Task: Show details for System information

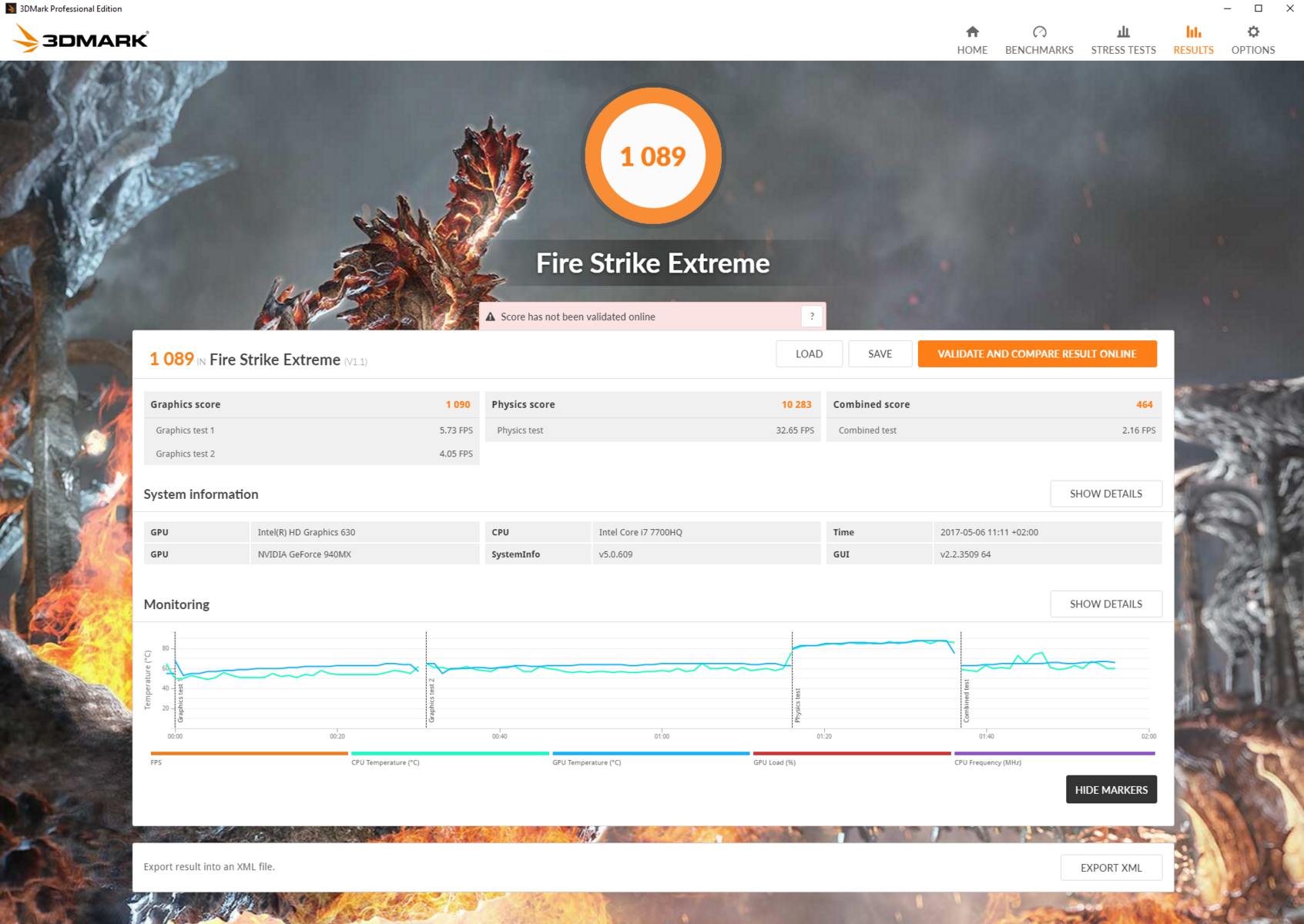Action: (x=1105, y=494)
